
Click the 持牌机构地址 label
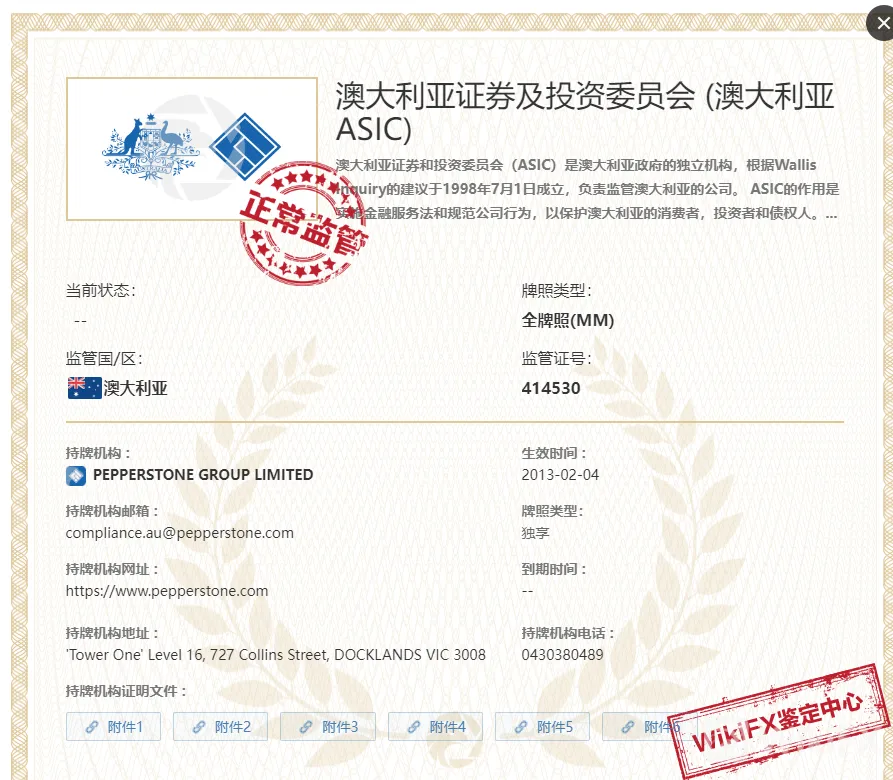click(112, 633)
